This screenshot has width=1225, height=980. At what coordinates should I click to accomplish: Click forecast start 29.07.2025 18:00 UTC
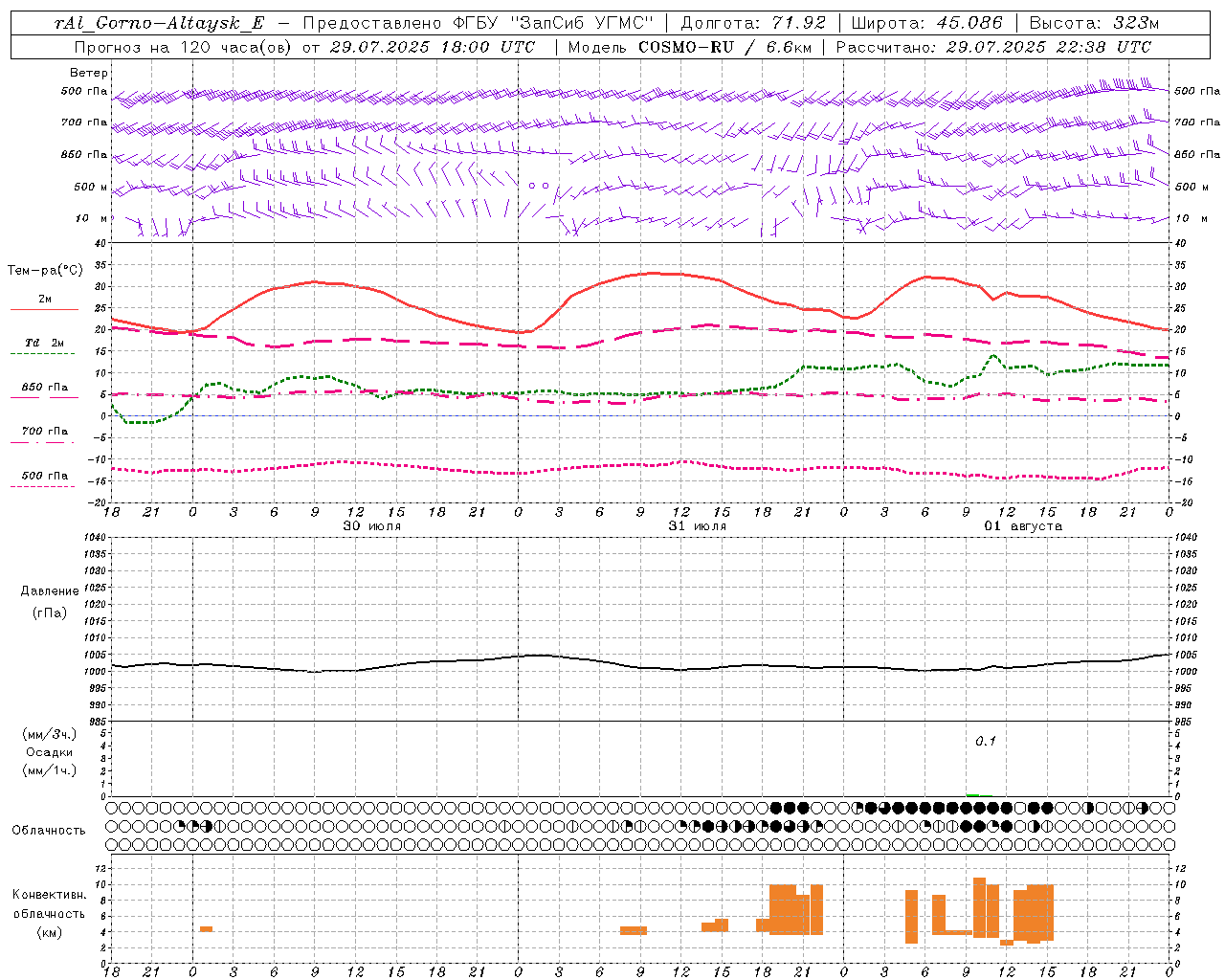pyautogui.click(x=432, y=47)
